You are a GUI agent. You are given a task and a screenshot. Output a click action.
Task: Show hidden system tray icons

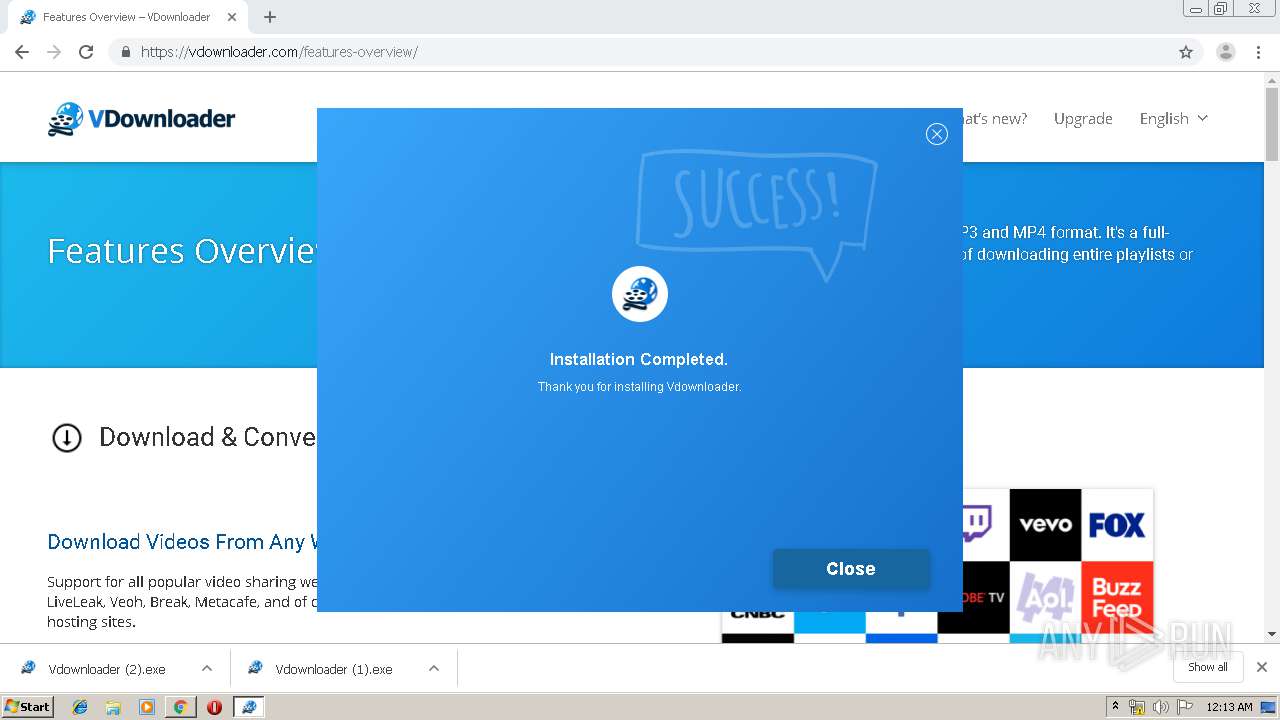pos(1115,707)
